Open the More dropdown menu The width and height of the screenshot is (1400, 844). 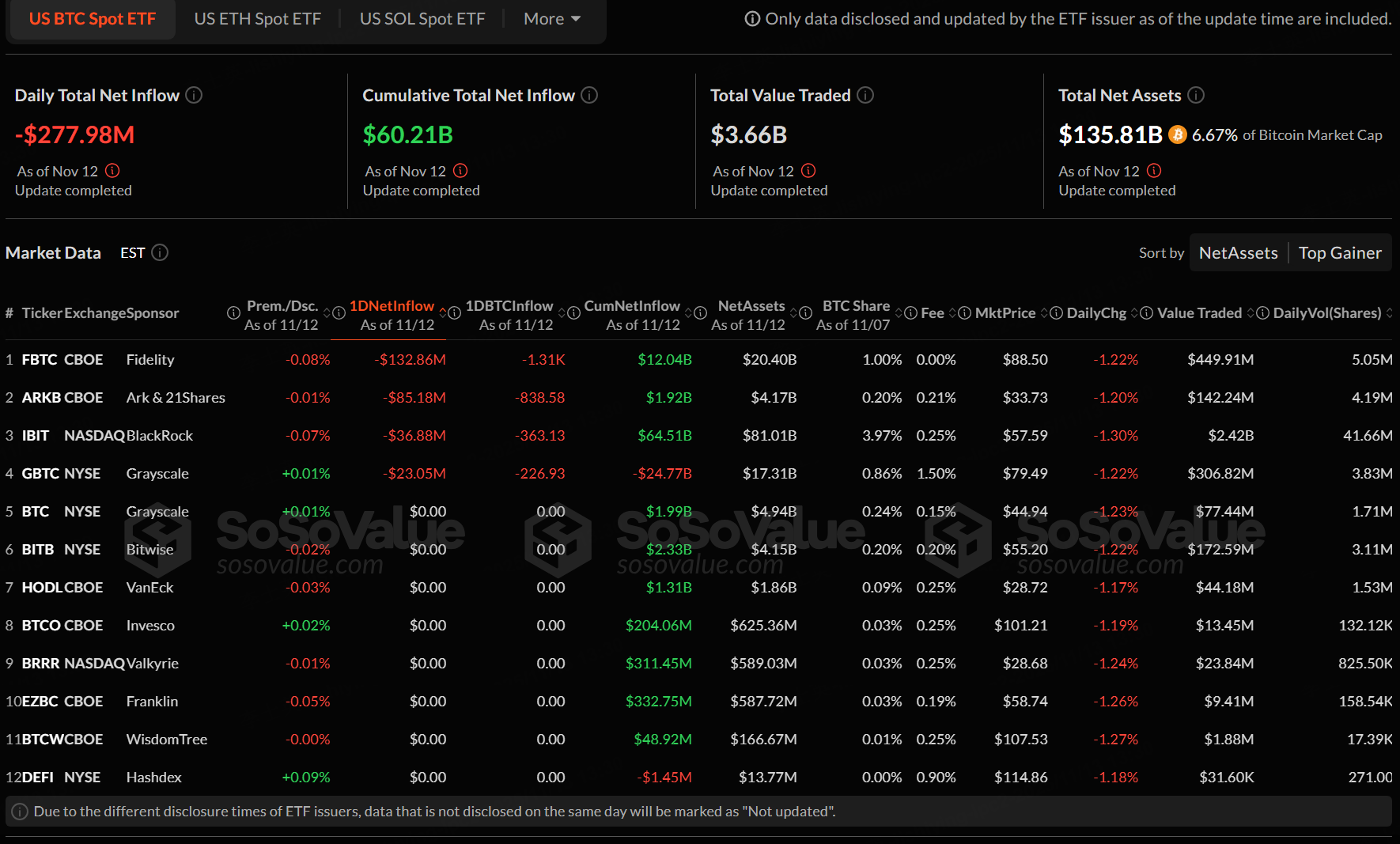[552, 19]
